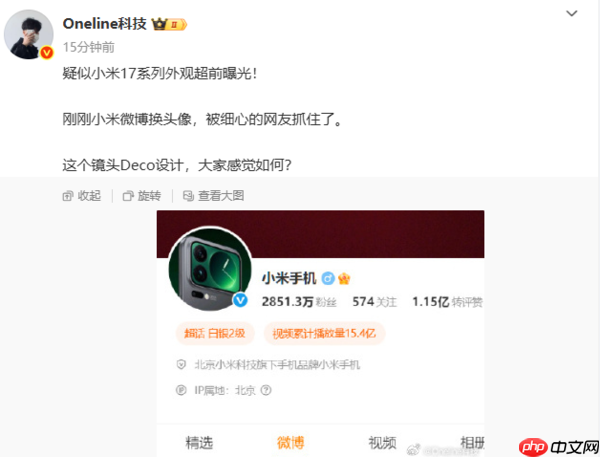This screenshot has width=600, height=457.
Task: Click the orange crown icon next to 小米手机
Action: click(344, 278)
